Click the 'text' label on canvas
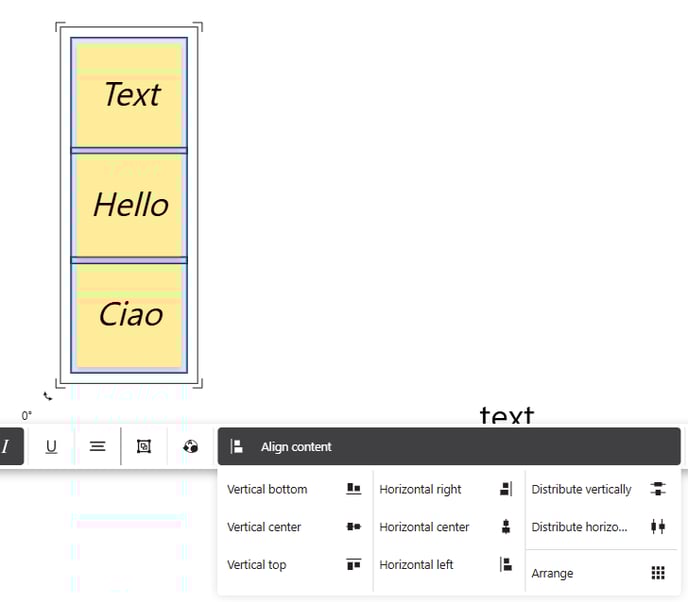Image resolution: width=688 pixels, height=602 pixels. point(507,415)
